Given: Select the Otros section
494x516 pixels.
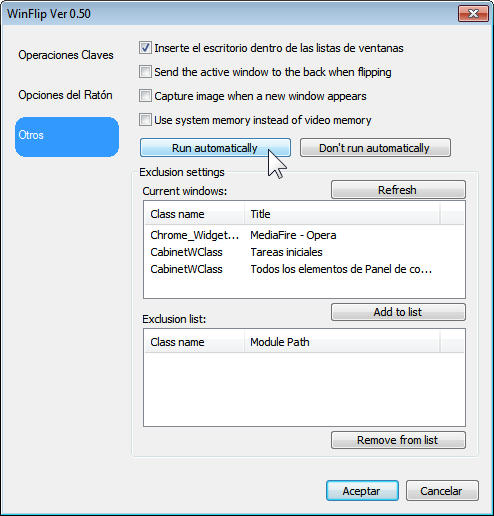Looking at the screenshot, I should (x=67, y=137).
